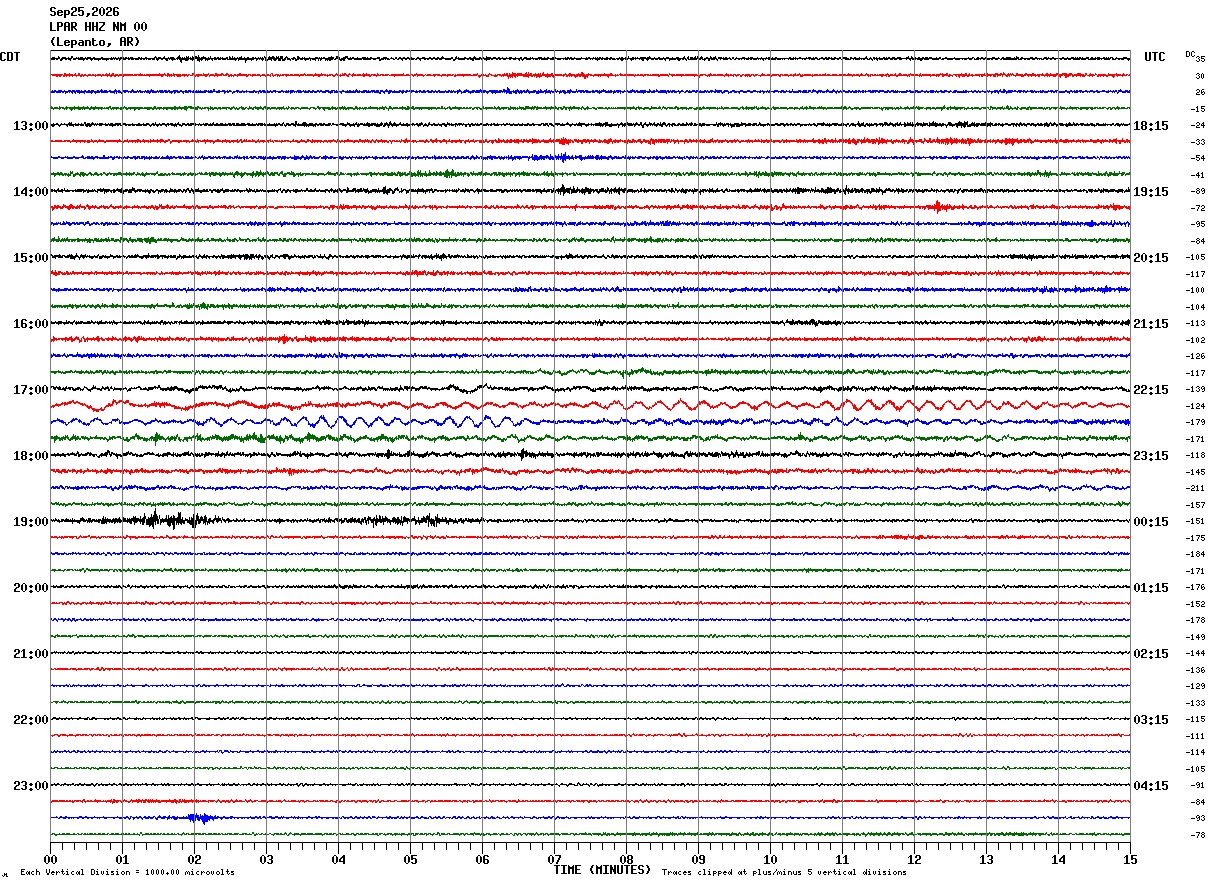Click the Each Vertical Division scale note
Image resolution: width=1210 pixels, height=886 pixels.
pos(127,873)
